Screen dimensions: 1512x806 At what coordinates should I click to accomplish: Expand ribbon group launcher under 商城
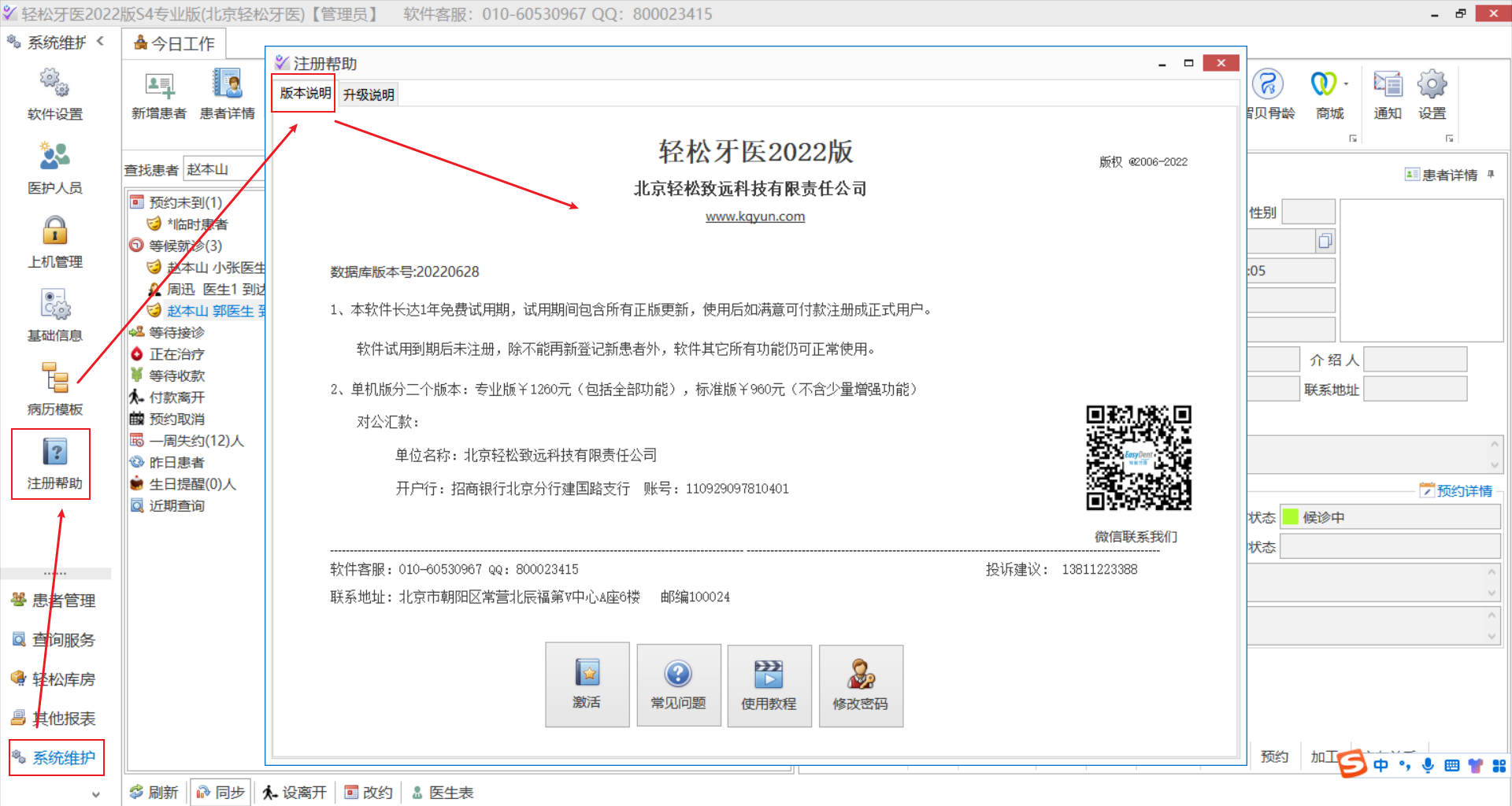1353,139
